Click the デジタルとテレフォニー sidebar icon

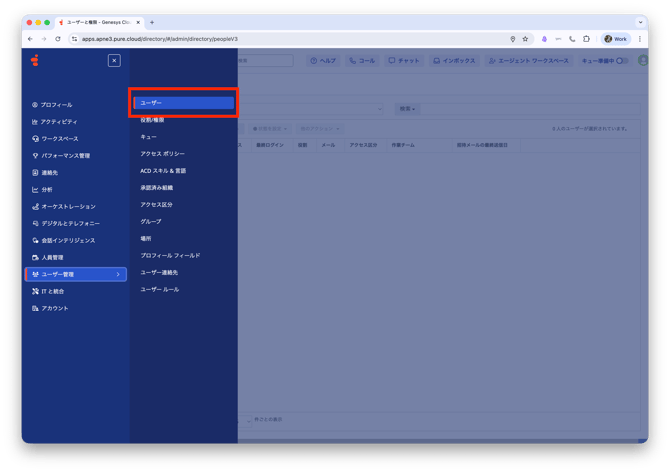coord(35,223)
